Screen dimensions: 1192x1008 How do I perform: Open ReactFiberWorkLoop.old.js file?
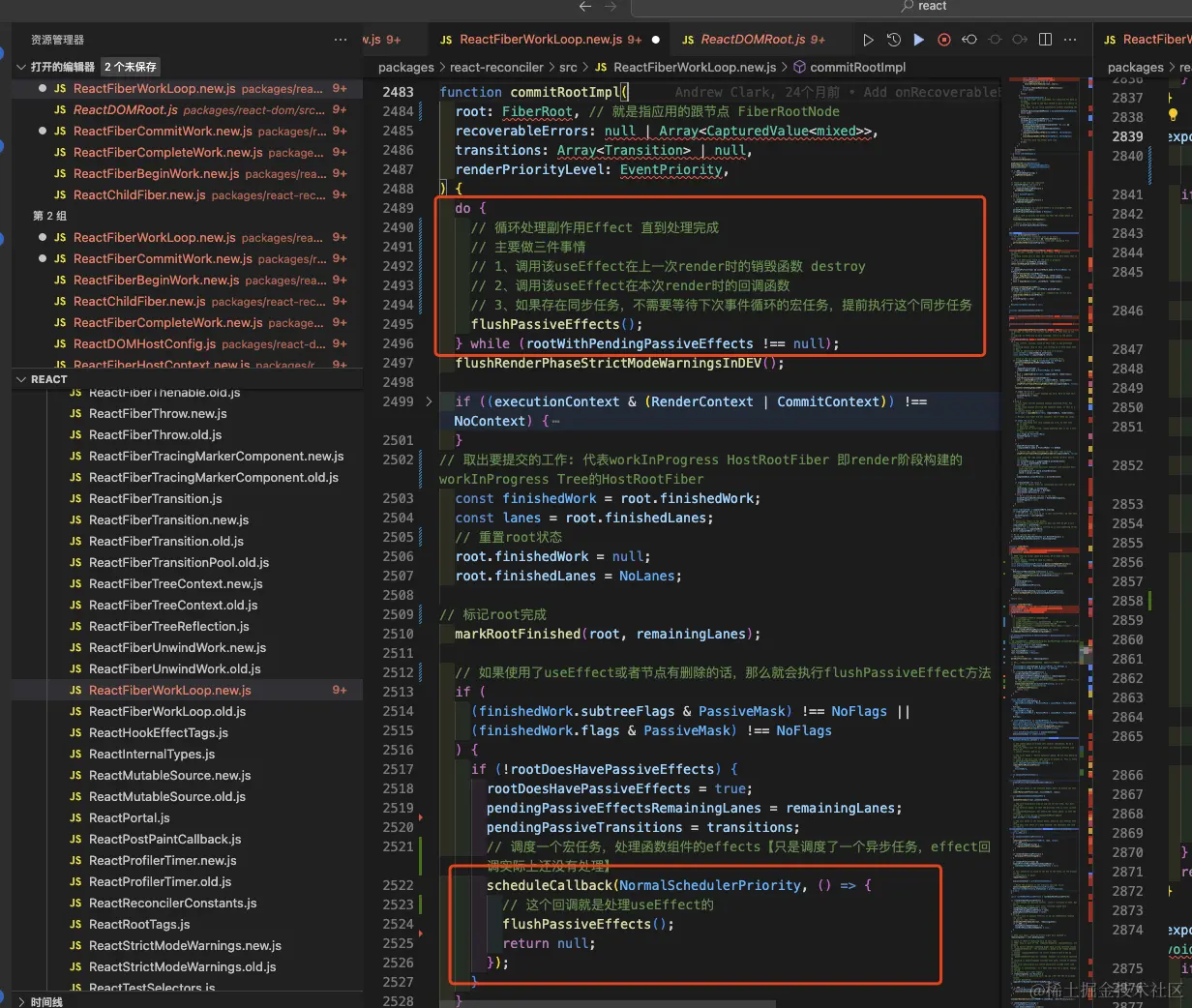pos(187,711)
